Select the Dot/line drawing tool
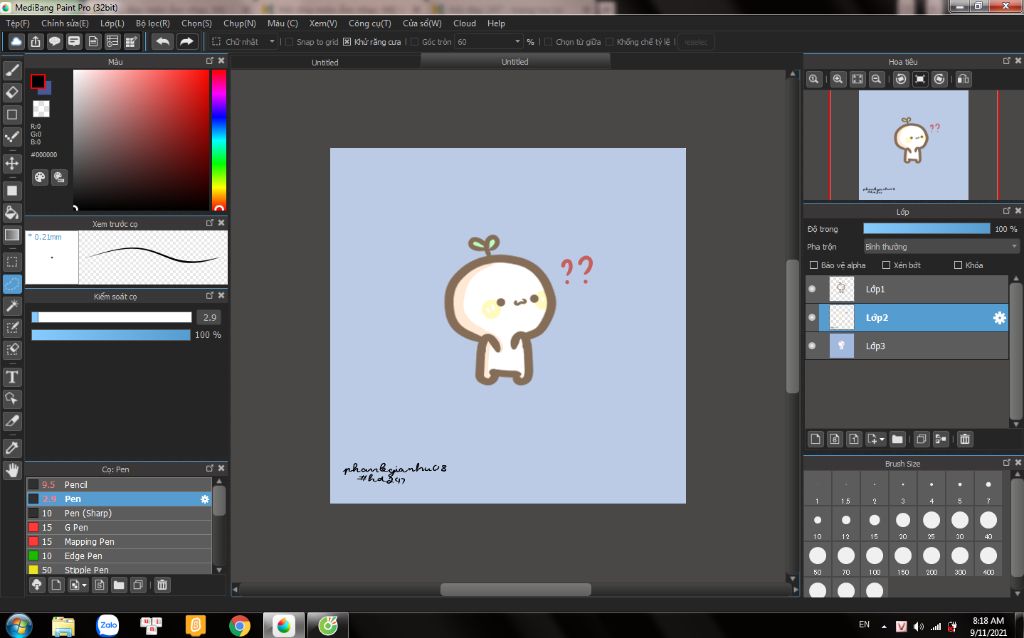Viewport: 1024px width, 638px height. 12,136
